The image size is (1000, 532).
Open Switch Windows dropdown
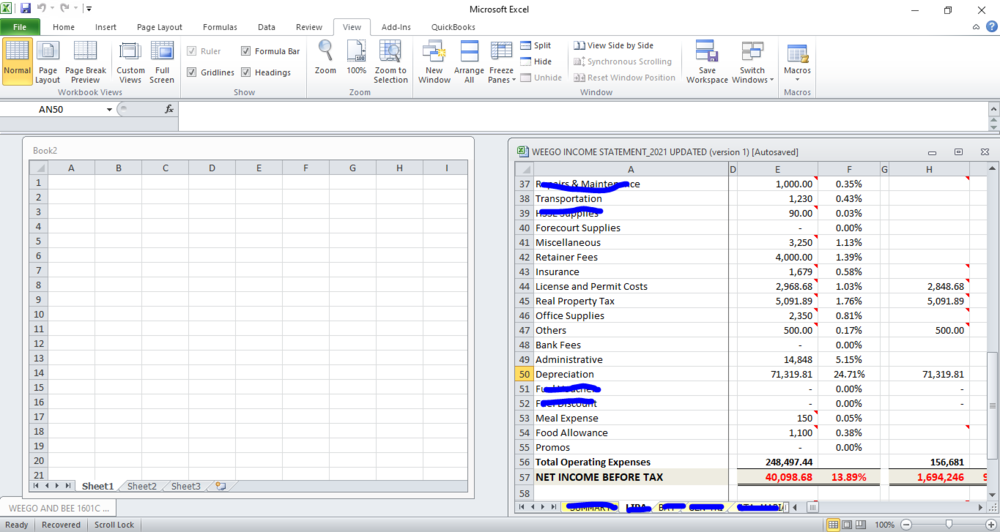click(x=753, y=61)
